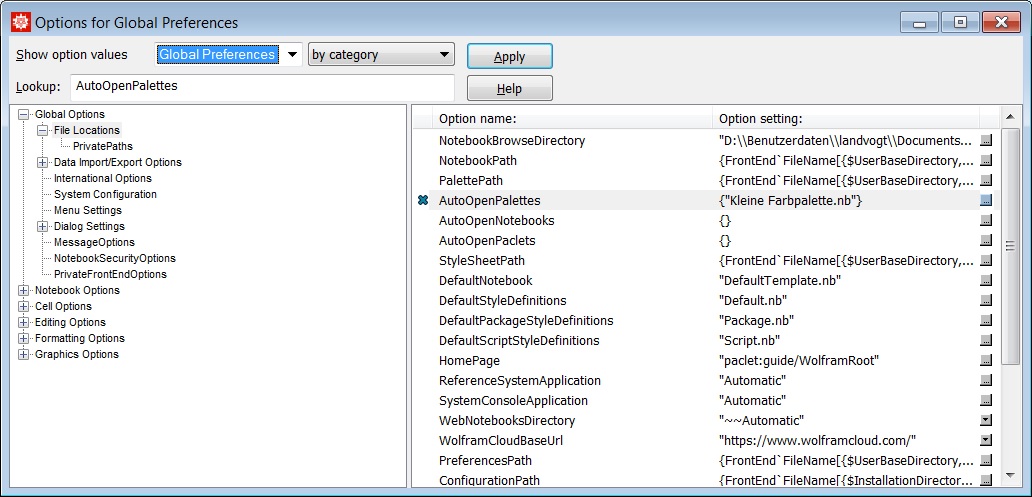This screenshot has width=1032, height=497.
Task: Open WolframCloudBaseUrl value dropdown
Action: (985, 440)
